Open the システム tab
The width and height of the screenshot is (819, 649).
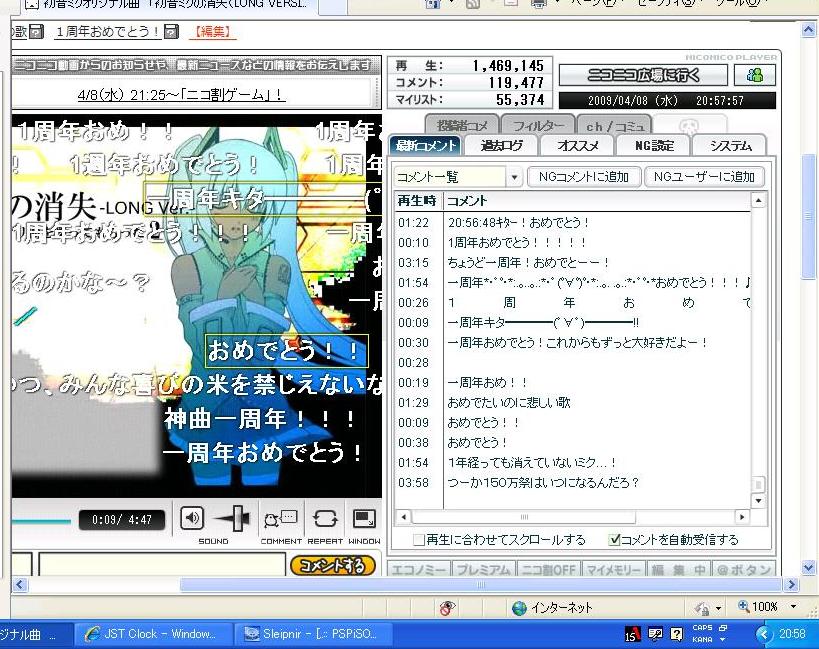point(730,146)
